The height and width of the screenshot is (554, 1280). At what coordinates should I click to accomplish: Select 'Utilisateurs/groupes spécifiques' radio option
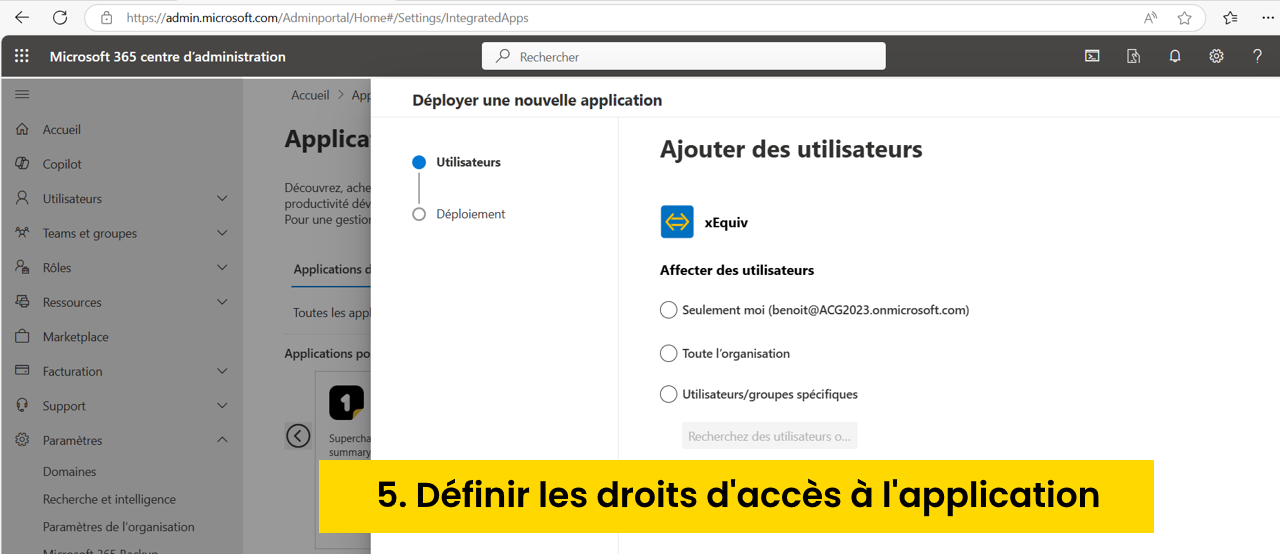(x=669, y=394)
